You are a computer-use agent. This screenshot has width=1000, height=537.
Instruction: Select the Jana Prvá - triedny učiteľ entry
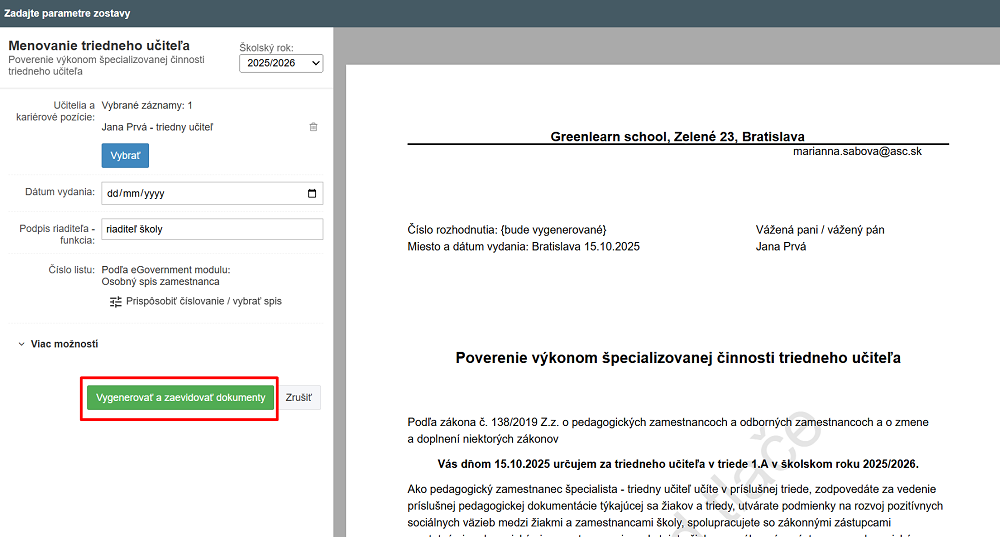[x=157, y=127]
